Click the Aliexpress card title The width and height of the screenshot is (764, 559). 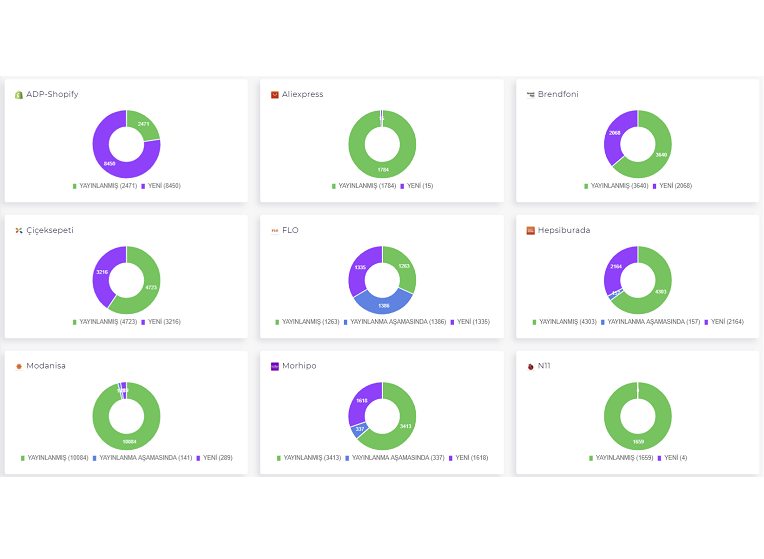click(x=303, y=95)
